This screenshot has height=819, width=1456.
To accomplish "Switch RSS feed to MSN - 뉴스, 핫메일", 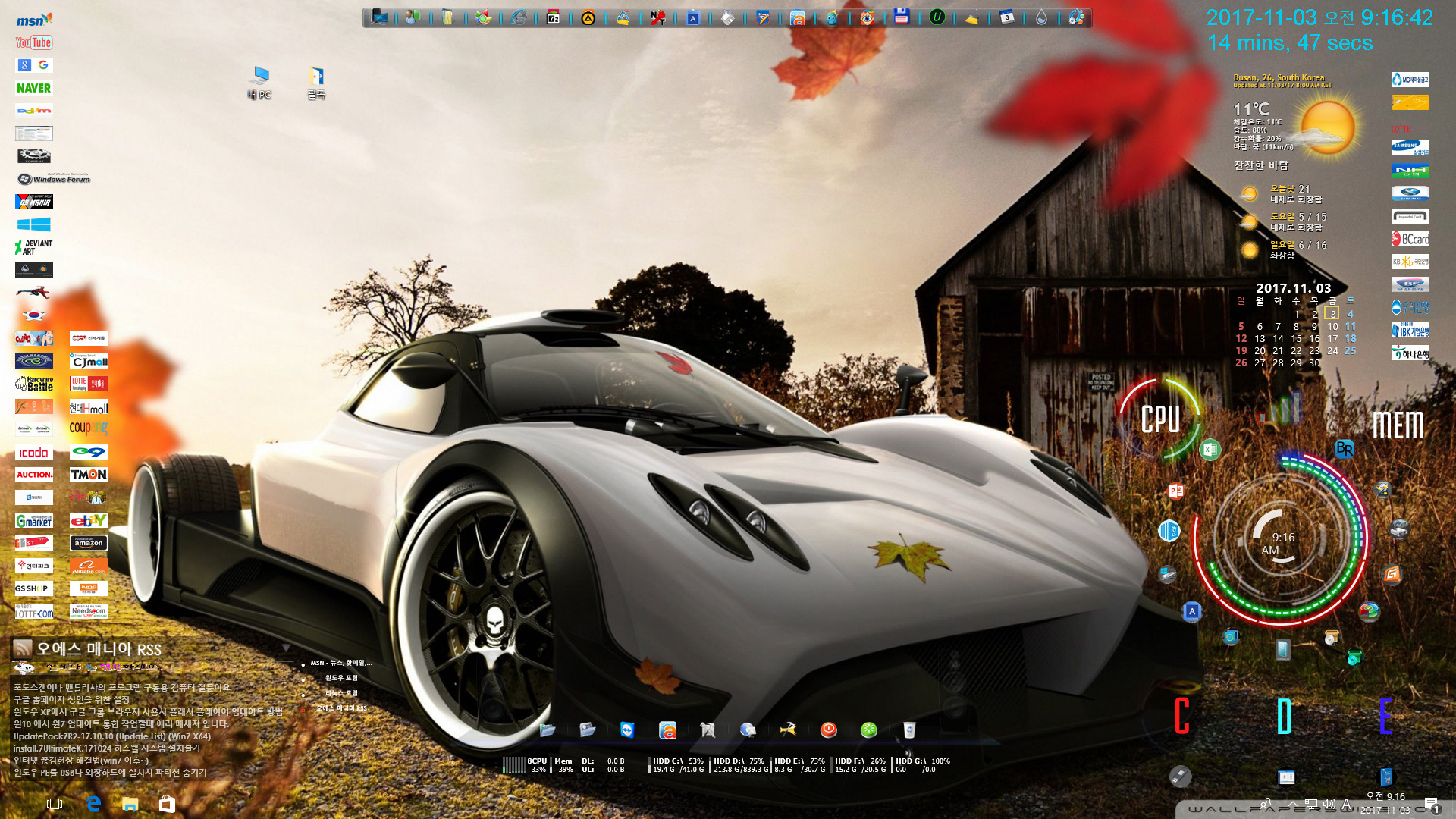I will [x=341, y=663].
